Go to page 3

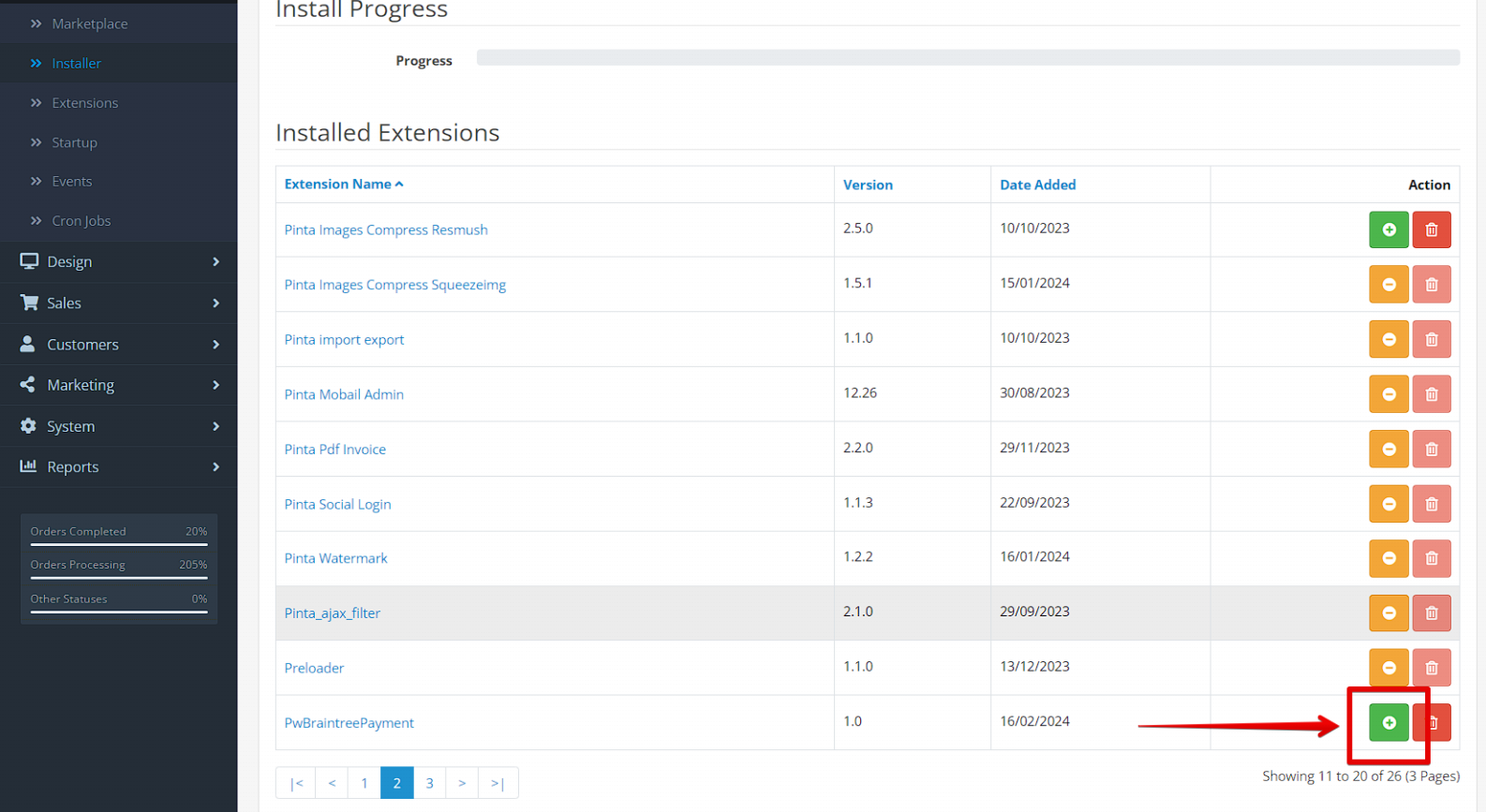coord(429,783)
